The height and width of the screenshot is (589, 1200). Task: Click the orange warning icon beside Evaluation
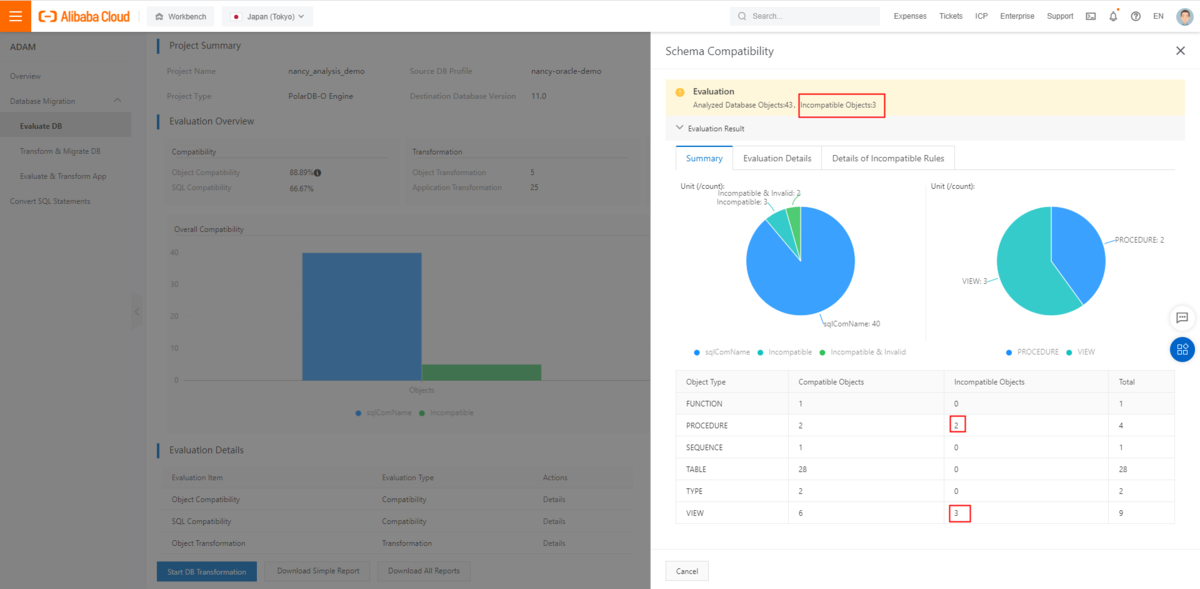[x=680, y=92]
